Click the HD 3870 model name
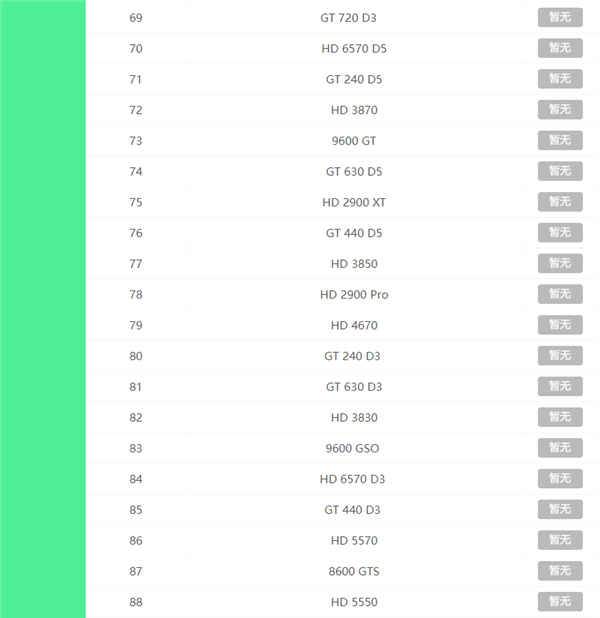The width and height of the screenshot is (600, 618). [354, 110]
